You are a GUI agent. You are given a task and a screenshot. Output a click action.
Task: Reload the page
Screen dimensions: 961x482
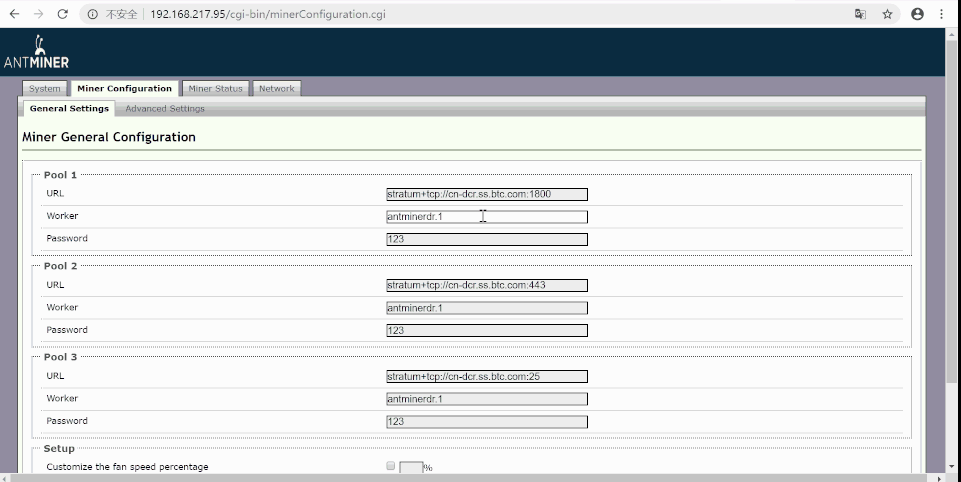(x=63, y=14)
